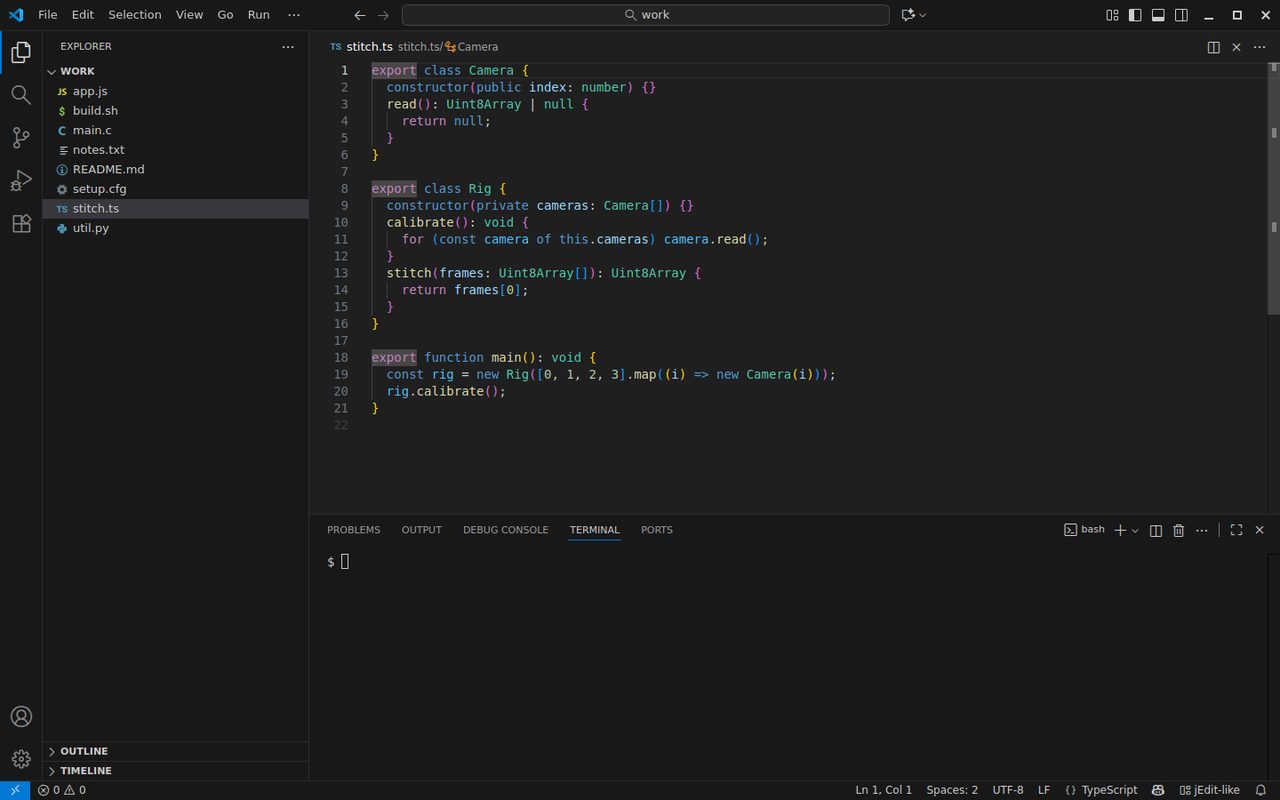
Task: Open editor More Actions menu
Action: click(x=1259, y=47)
